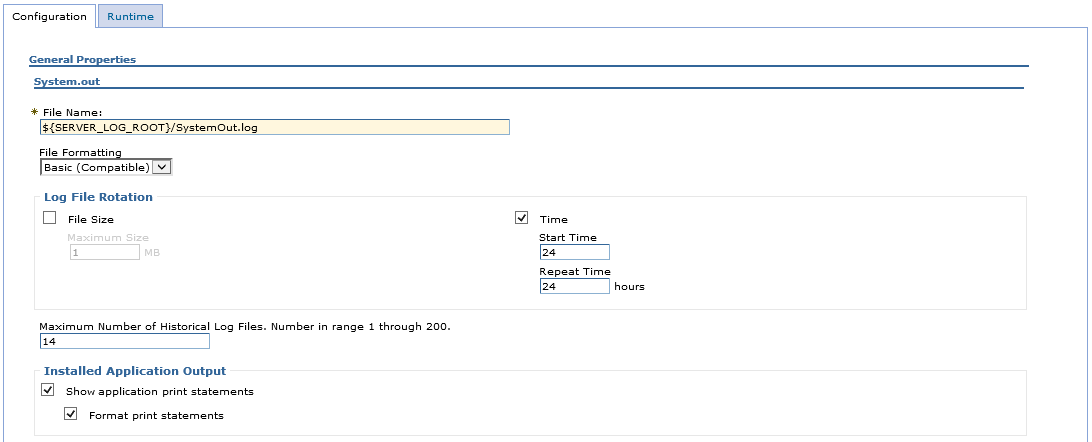Focus the File Name text field
1092x442 pixels.
coord(274,127)
